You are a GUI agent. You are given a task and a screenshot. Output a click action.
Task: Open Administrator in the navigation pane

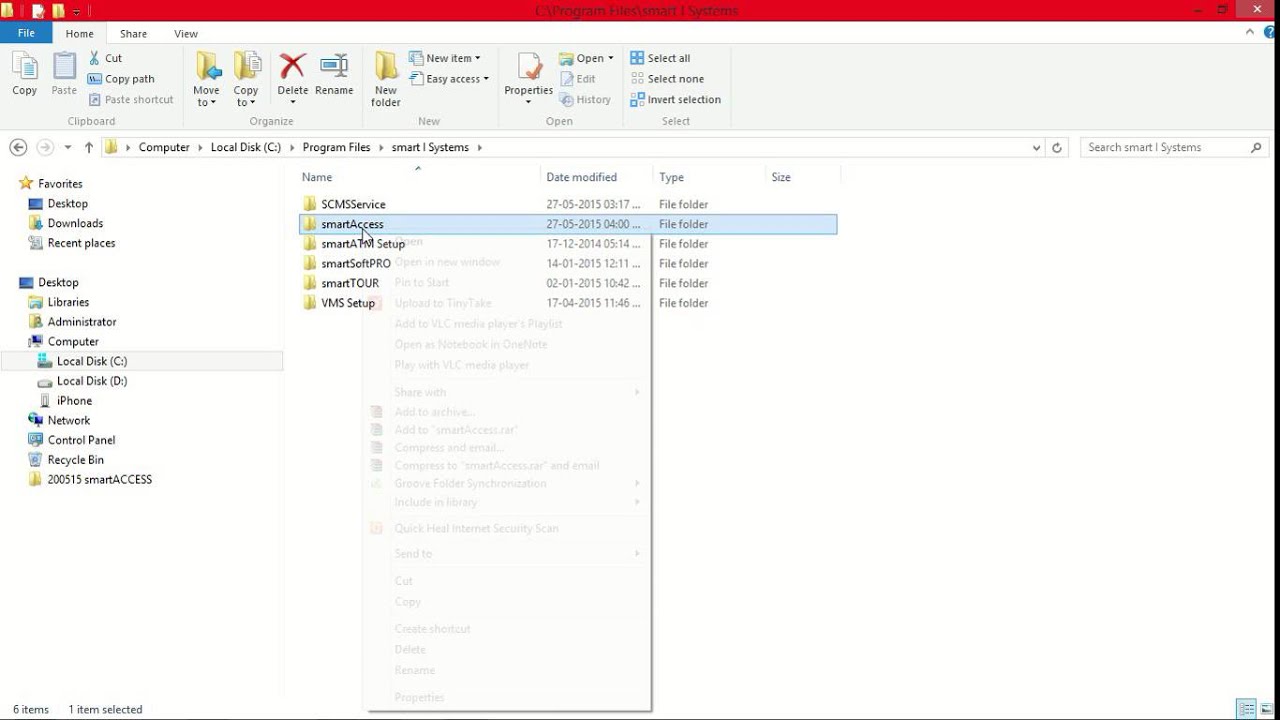[82, 322]
